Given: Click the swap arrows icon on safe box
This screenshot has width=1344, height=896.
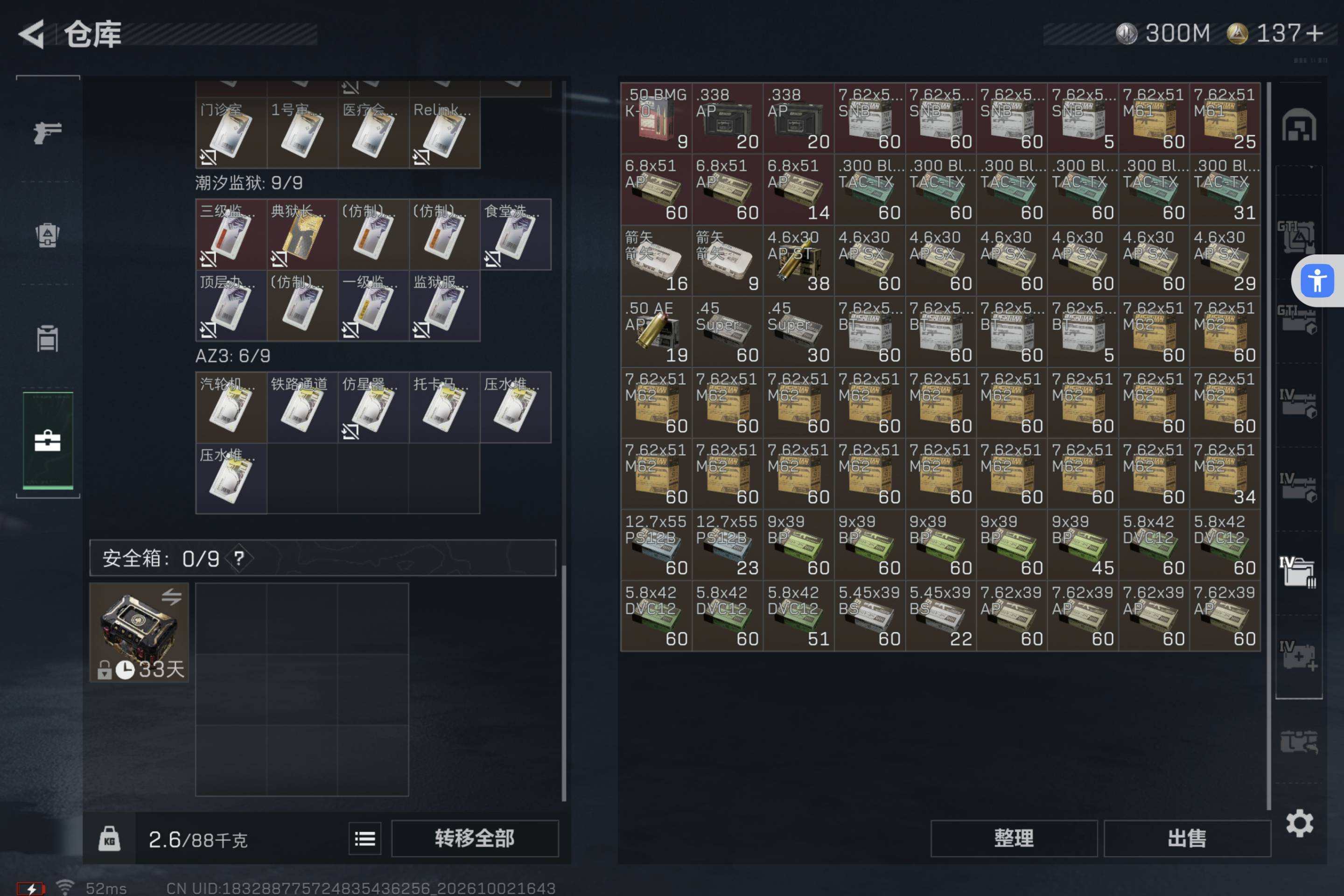Looking at the screenshot, I should [171, 597].
